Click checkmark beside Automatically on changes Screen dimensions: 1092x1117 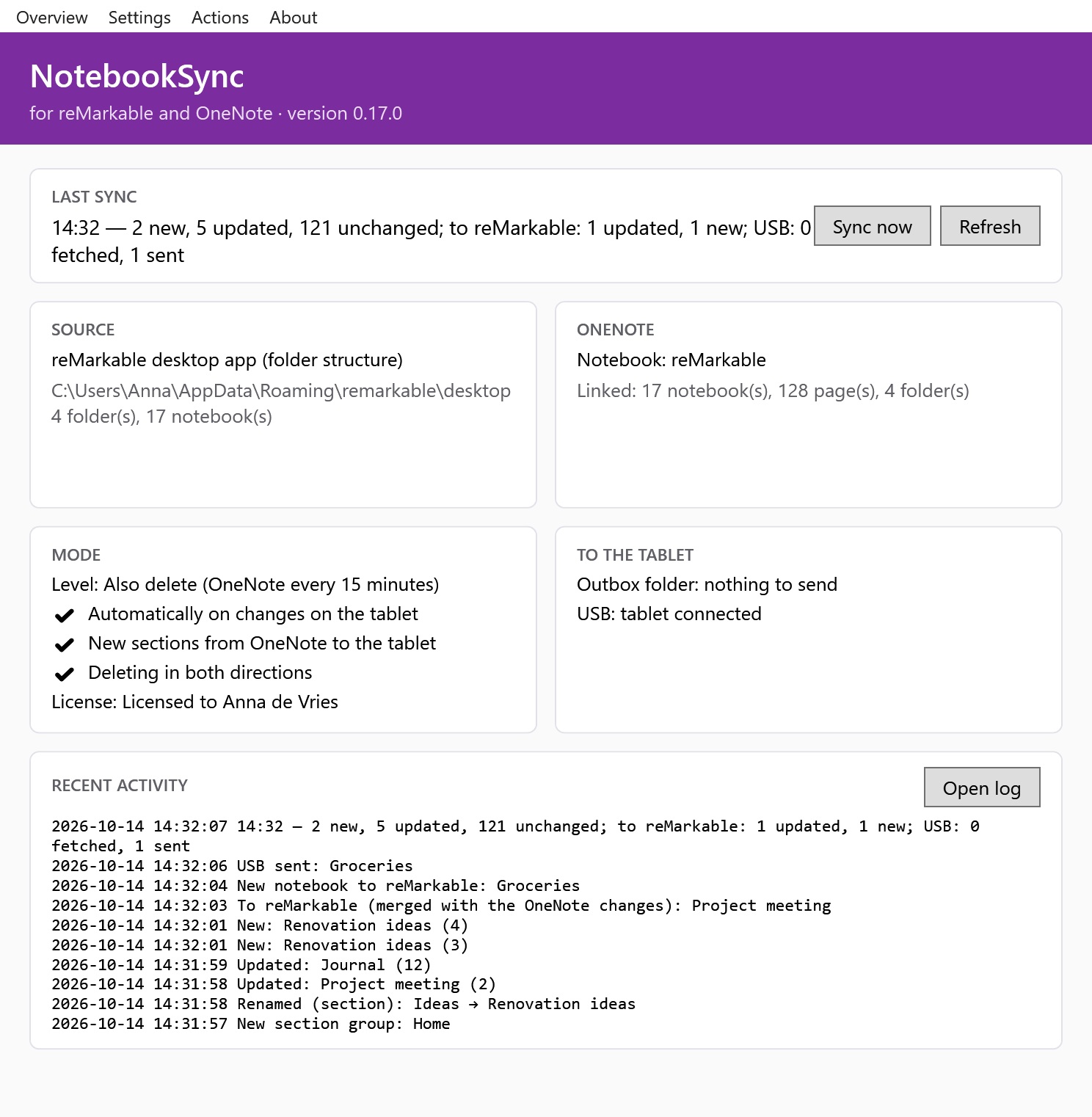coord(65,615)
